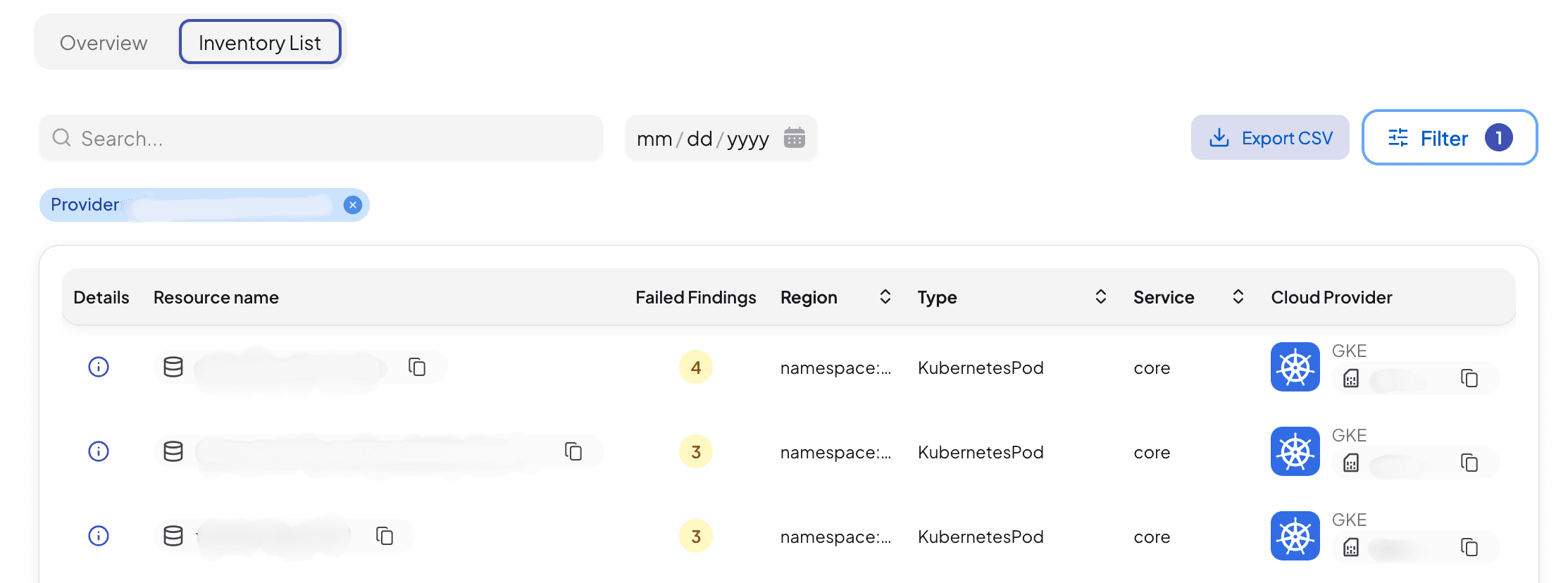Click the Kubernetes logo in the second row
1568x583 pixels.
point(1295,451)
